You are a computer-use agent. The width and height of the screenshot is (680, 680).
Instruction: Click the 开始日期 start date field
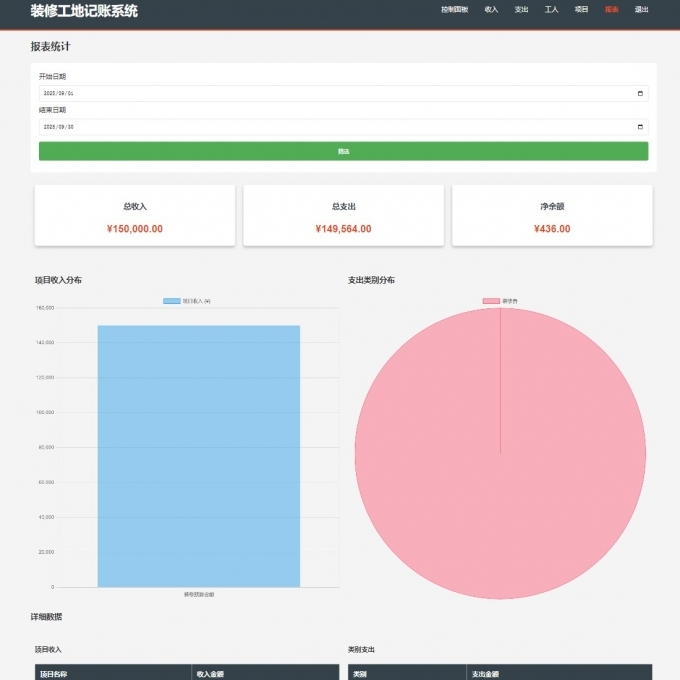coord(330,94)
